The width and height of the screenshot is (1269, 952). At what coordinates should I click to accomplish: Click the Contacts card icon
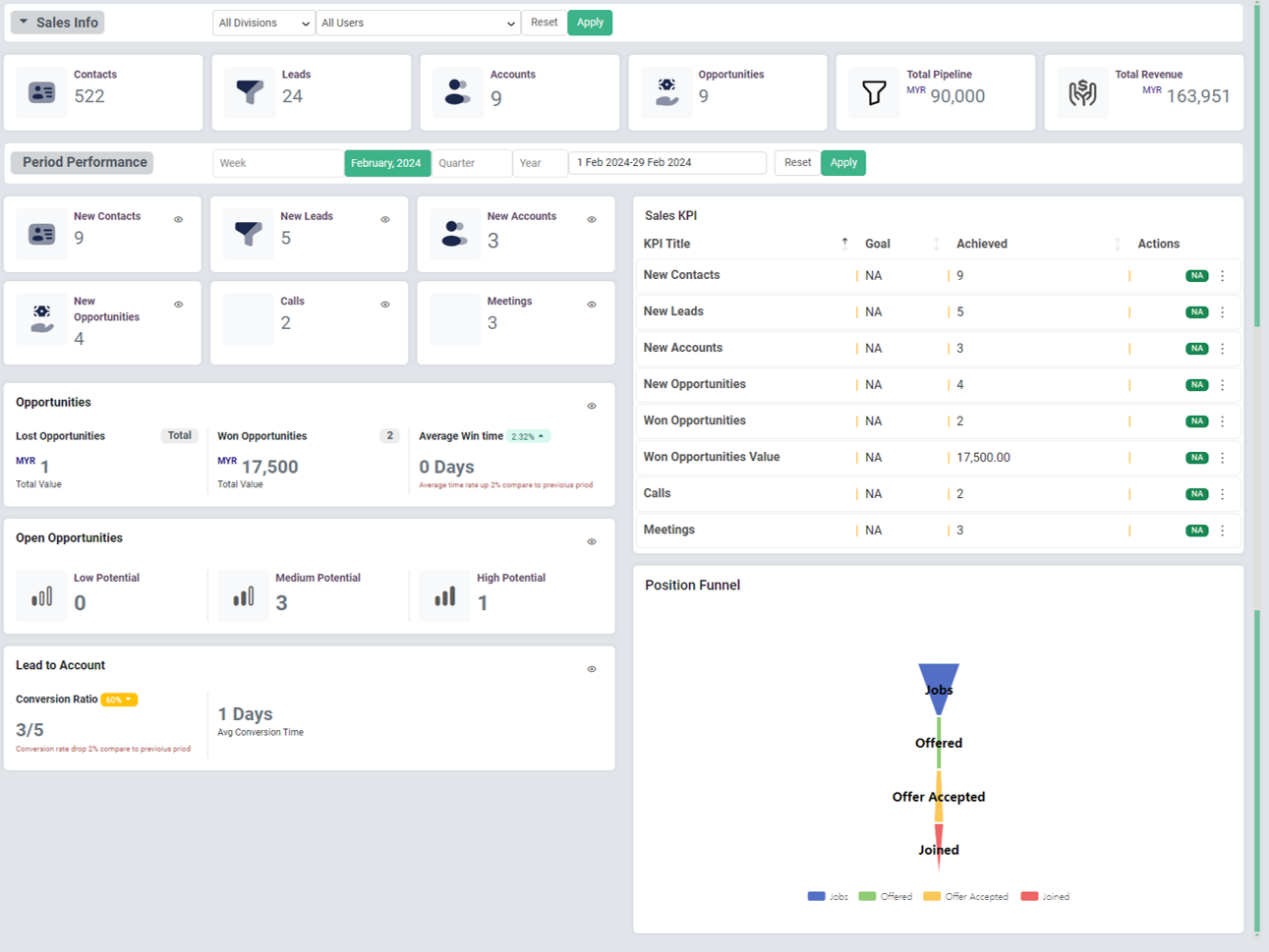41,92
